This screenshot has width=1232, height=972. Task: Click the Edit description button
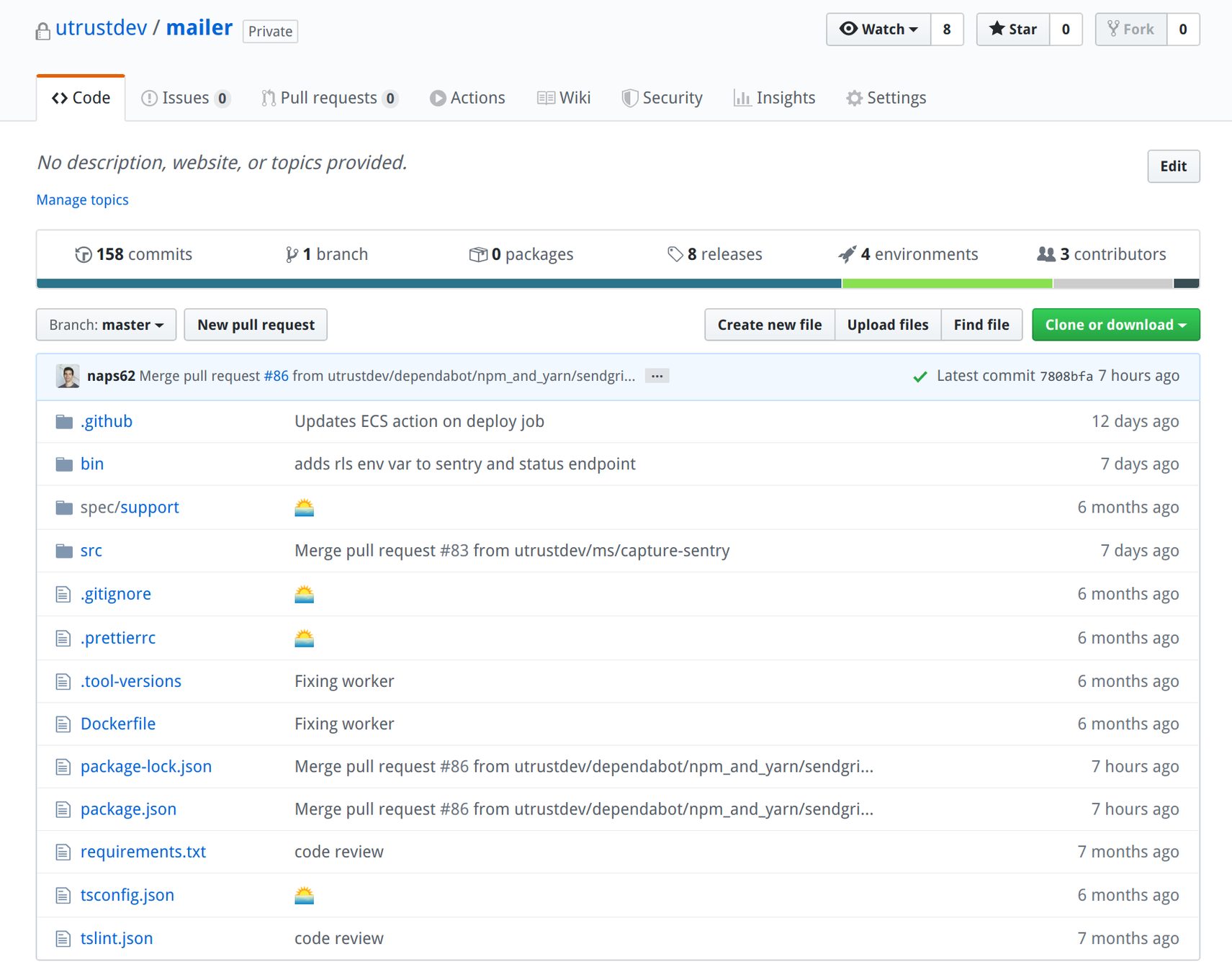1173,166
